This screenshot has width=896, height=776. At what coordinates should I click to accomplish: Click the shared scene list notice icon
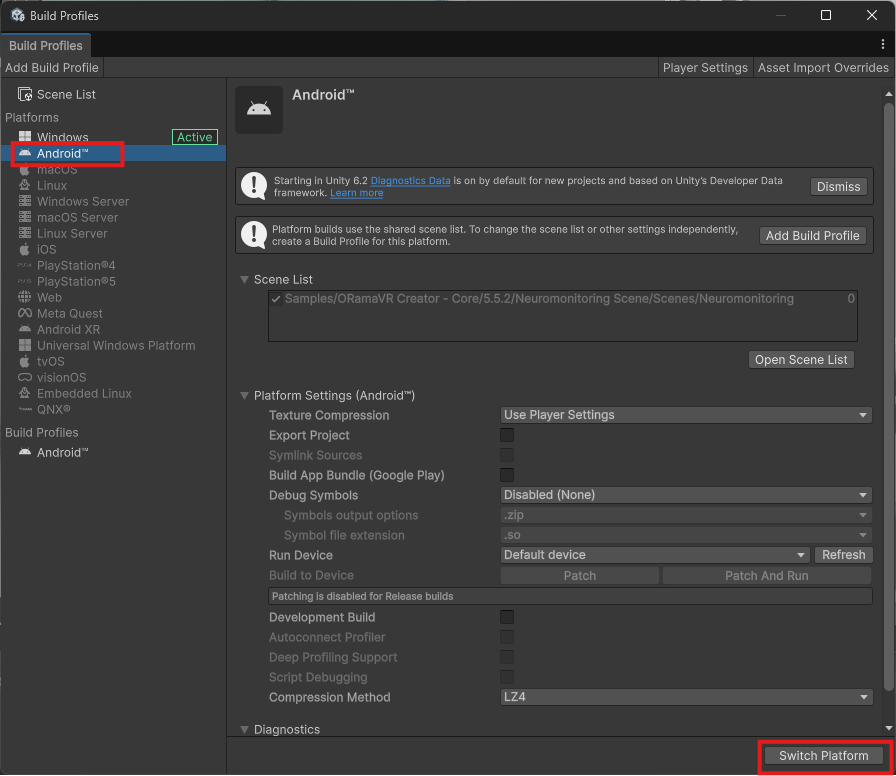254,235
